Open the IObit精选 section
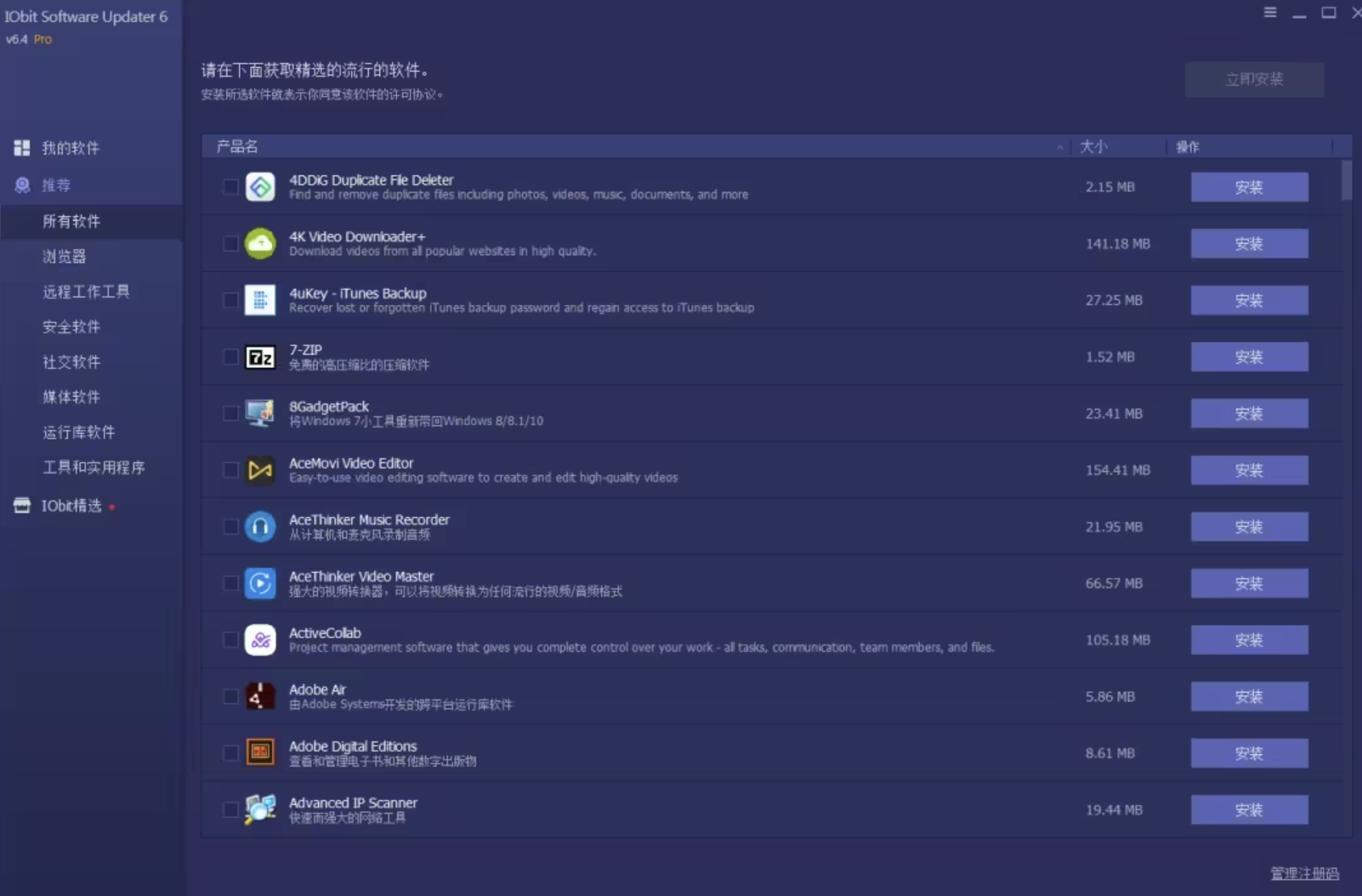Viewport: 1362px width, 896px height. pyautogui.click(x=70, y=505)
